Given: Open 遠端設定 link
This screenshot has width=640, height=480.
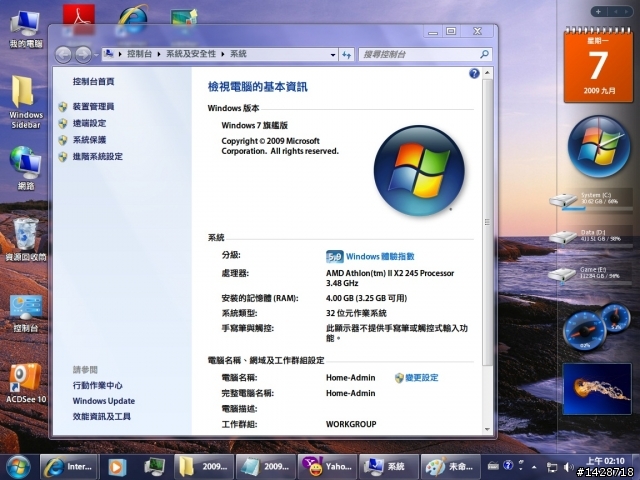Looking at the screenshot, I should (89, 123).
